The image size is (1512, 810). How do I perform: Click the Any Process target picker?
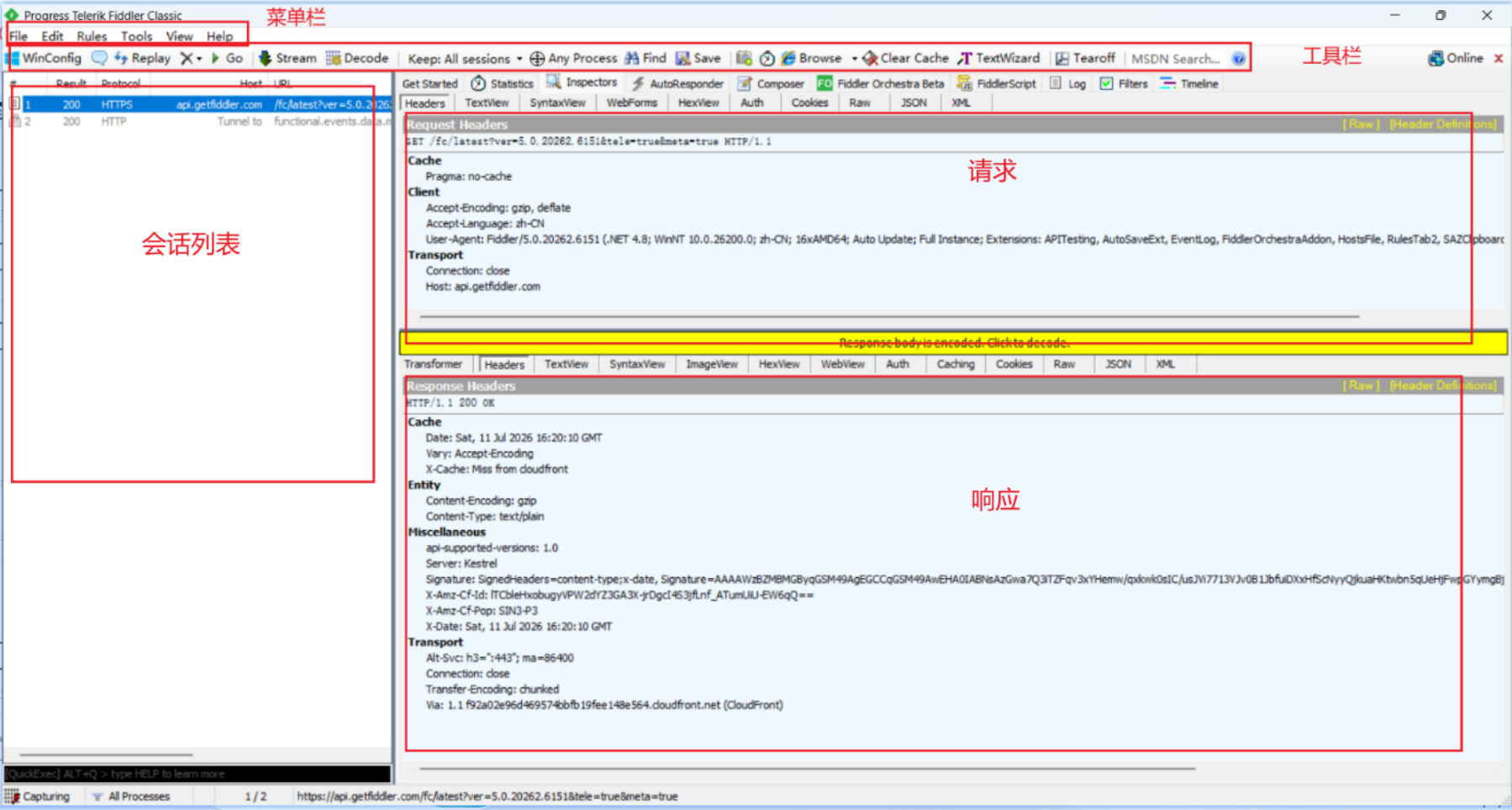point(573,58)
